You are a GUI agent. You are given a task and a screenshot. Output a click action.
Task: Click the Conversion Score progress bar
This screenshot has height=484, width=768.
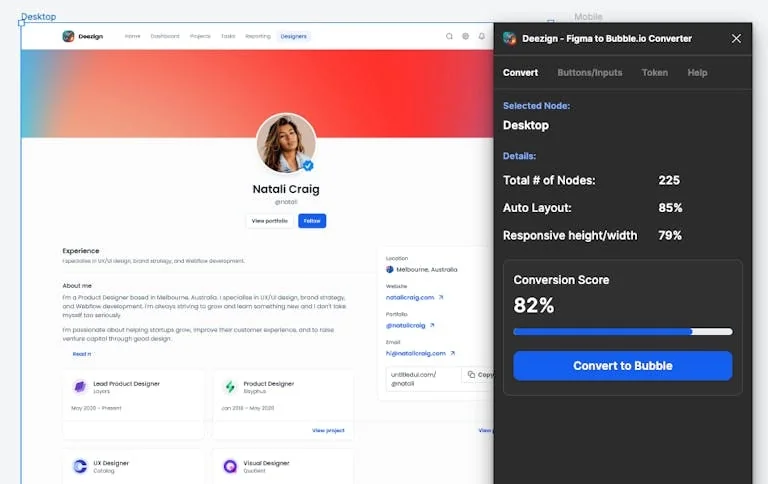pos(622,331)
